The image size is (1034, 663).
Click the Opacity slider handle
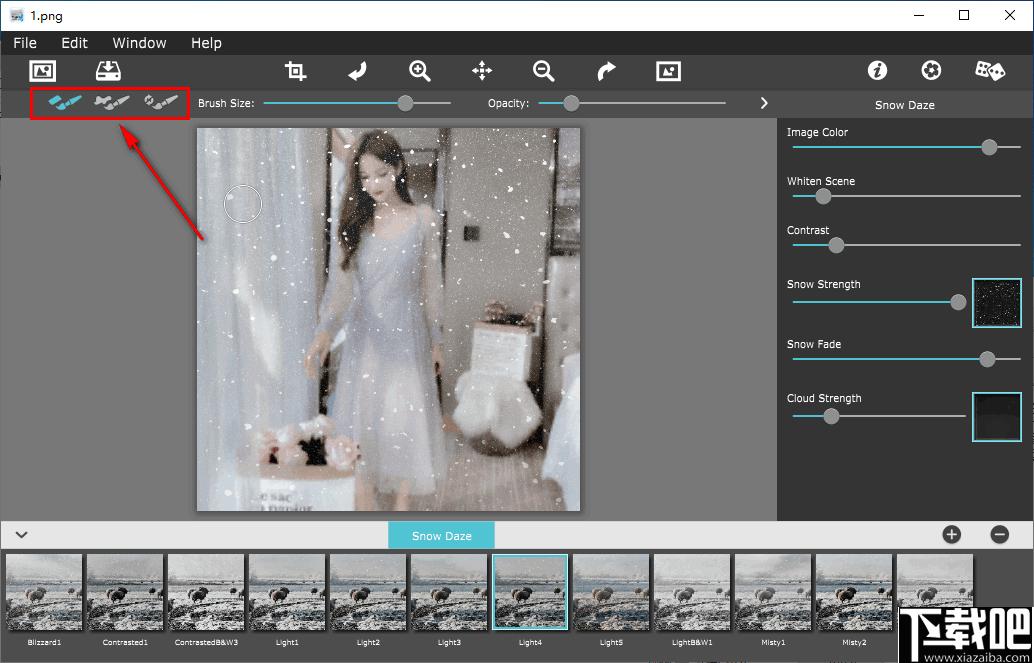point(571,103)
